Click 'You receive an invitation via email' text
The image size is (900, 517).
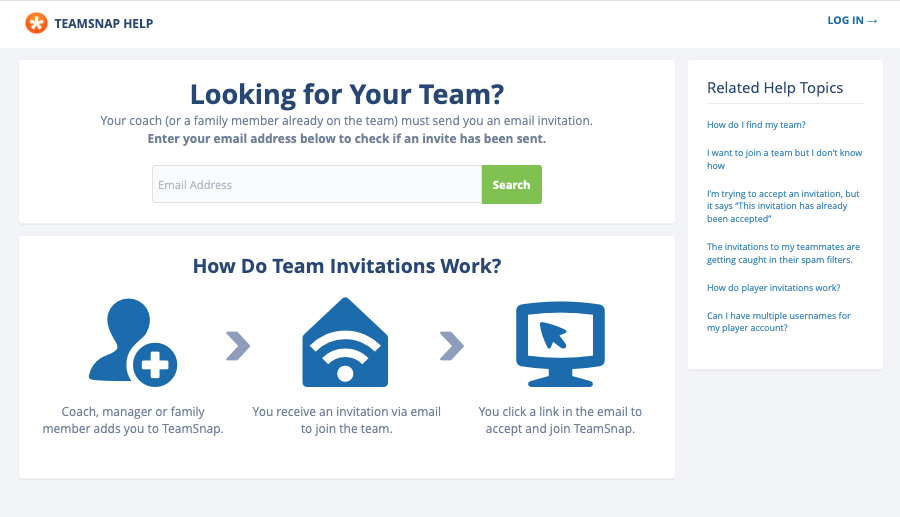pyautogui.click(x=347, y=420)
